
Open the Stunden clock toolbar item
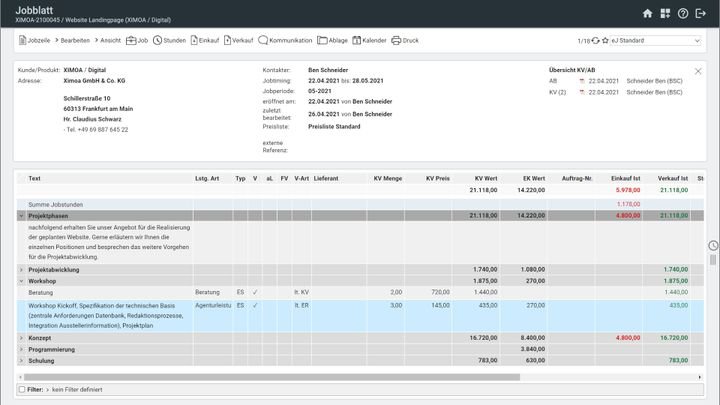point(169,41)
